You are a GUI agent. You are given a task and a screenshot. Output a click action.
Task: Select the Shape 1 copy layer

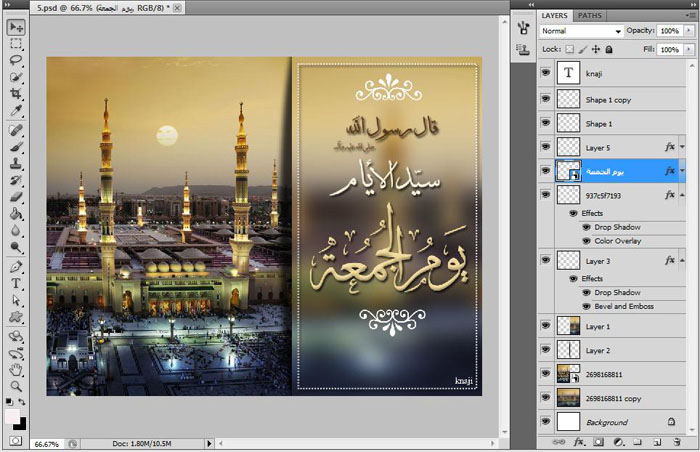610,100
